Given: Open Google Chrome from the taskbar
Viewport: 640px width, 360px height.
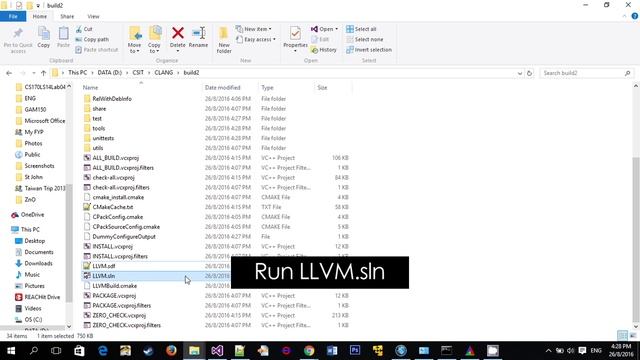Looking at the screenshot, I should pos(309,351).
